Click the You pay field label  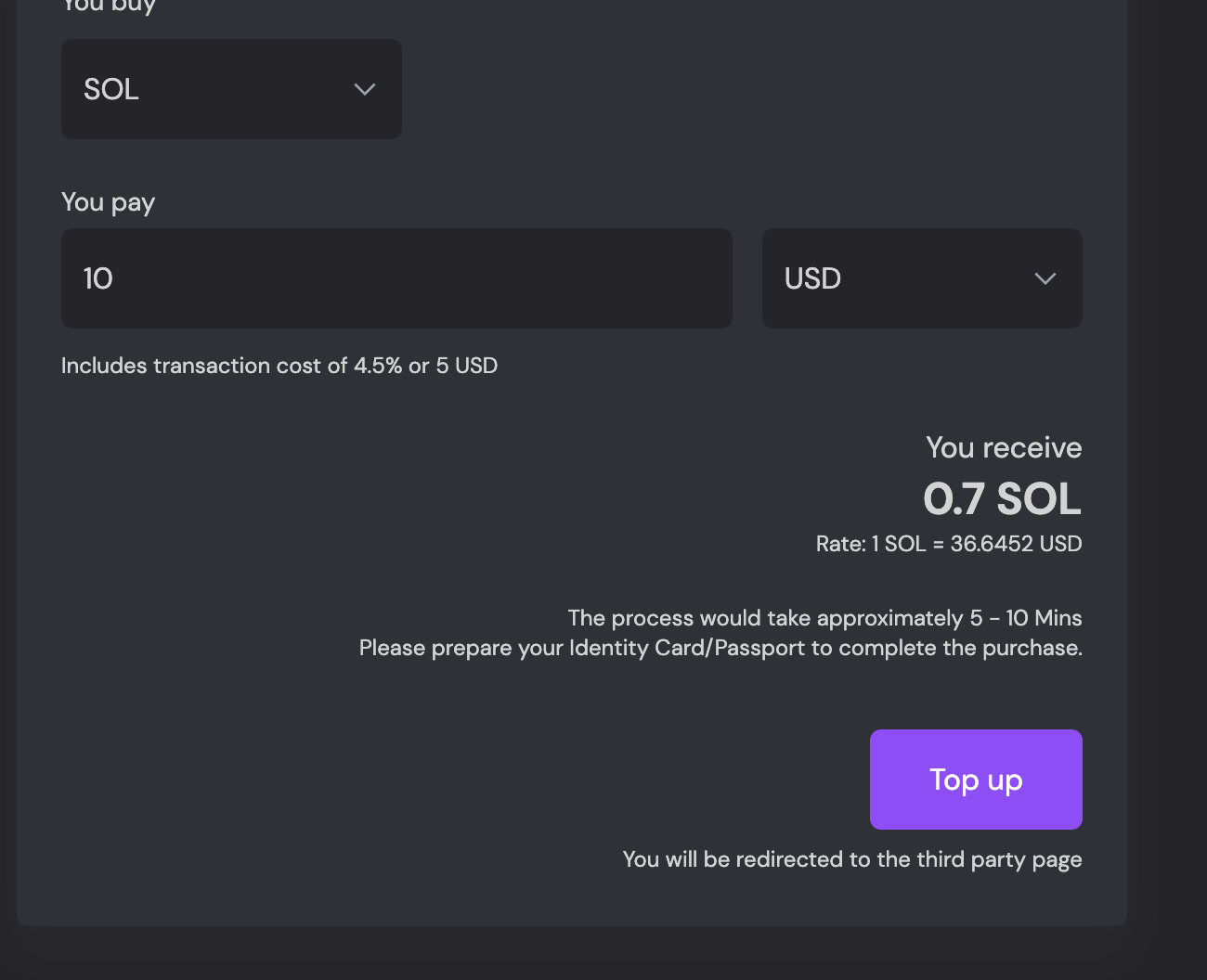[108, 202]
